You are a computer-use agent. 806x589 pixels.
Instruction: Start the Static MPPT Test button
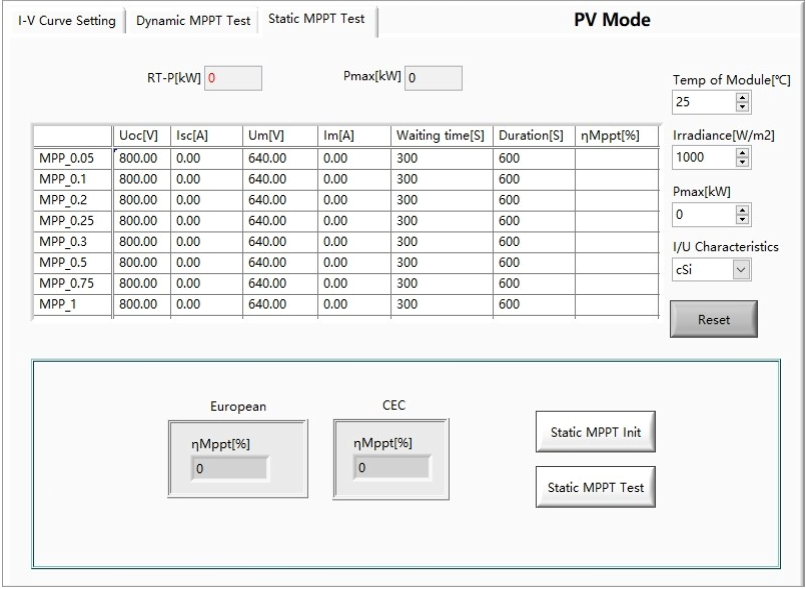point(596,489)
